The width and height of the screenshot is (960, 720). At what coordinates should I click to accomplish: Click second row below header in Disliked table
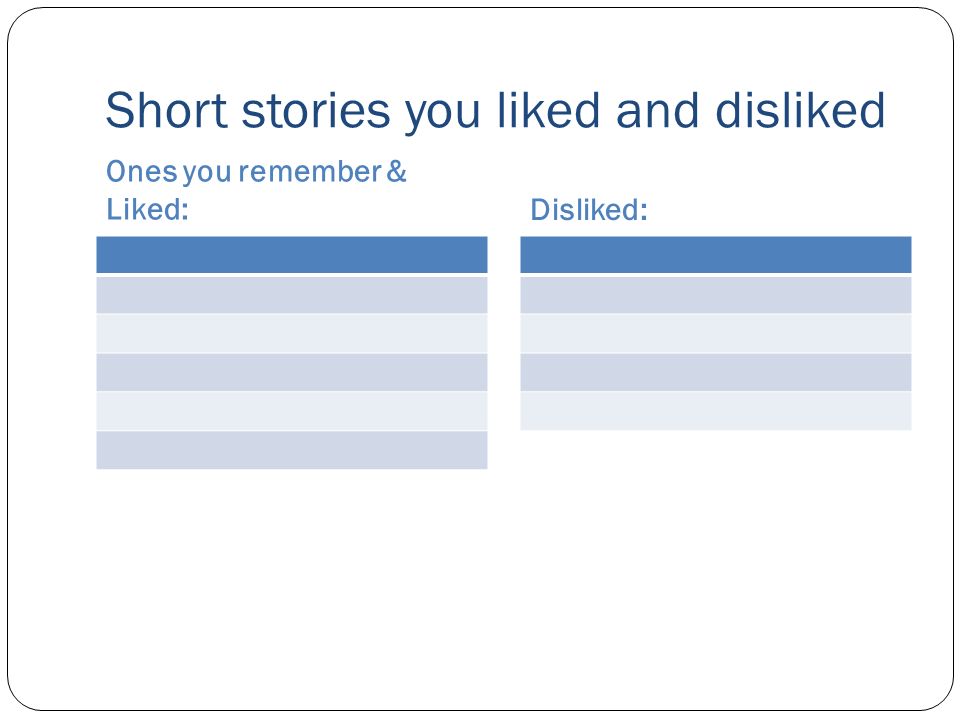[716, 334]
